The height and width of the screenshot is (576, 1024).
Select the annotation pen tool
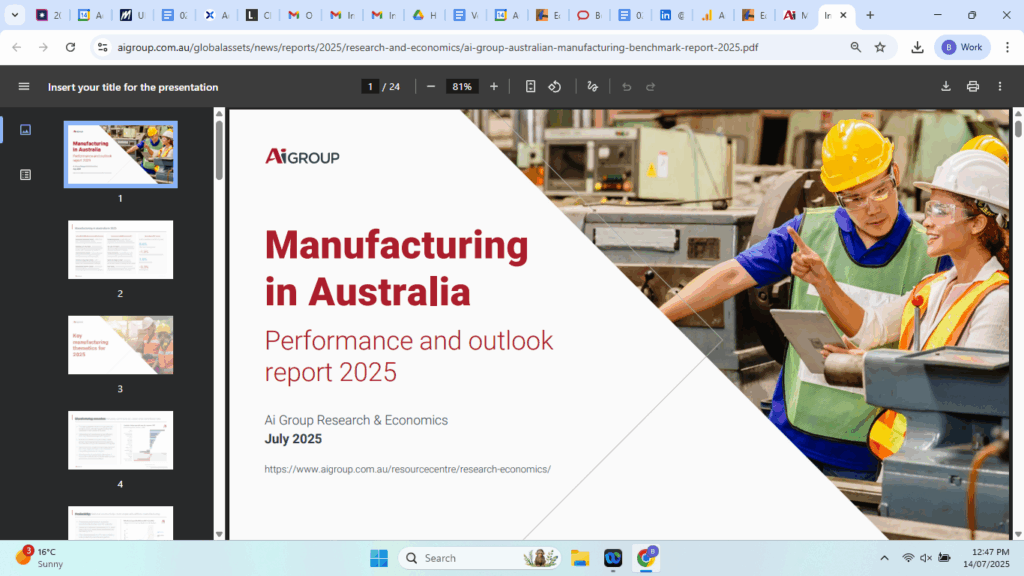click(x=592, y=86)
